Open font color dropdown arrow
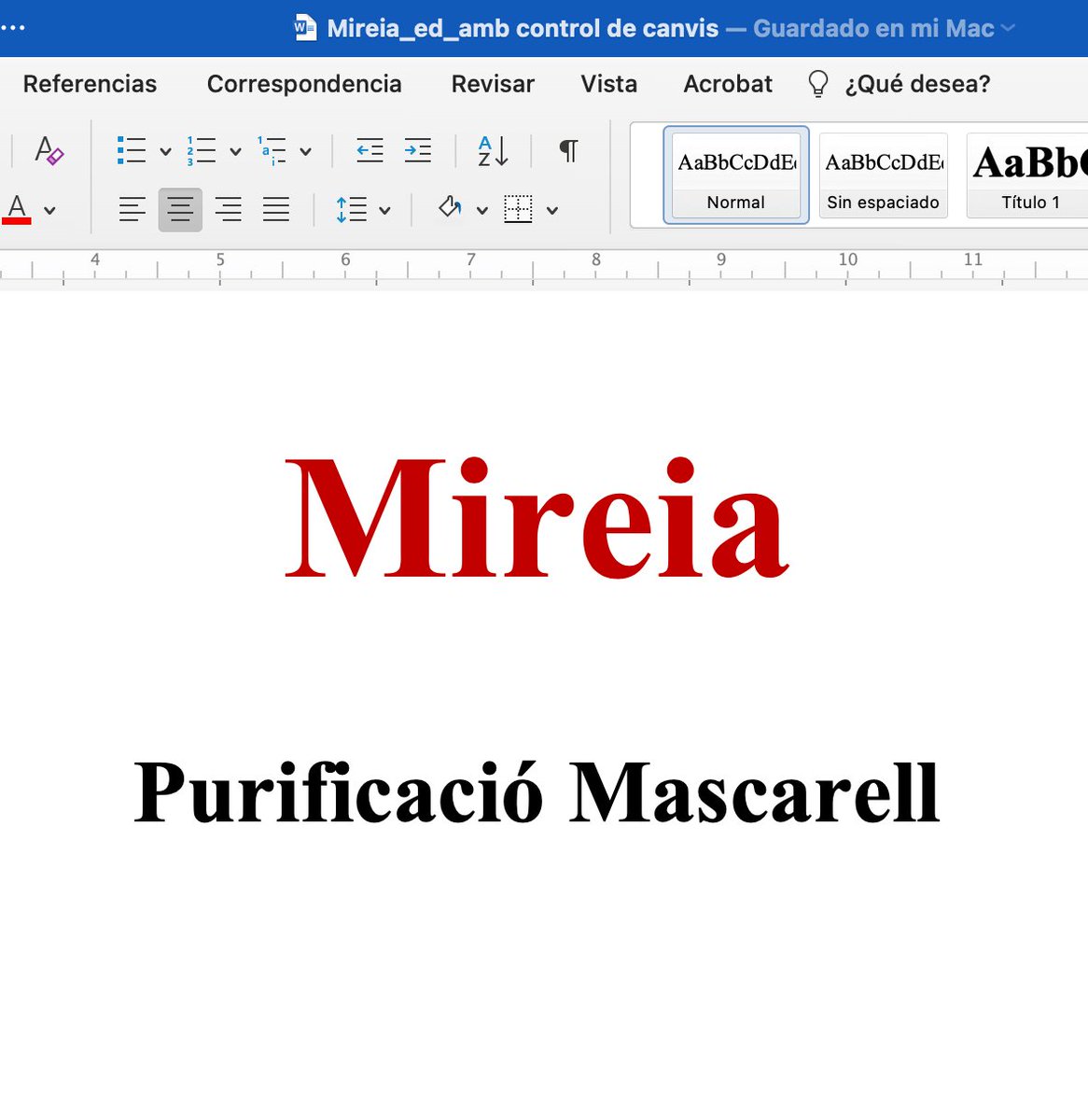This screenshot has width=1088, height=1120. (49, 211)
